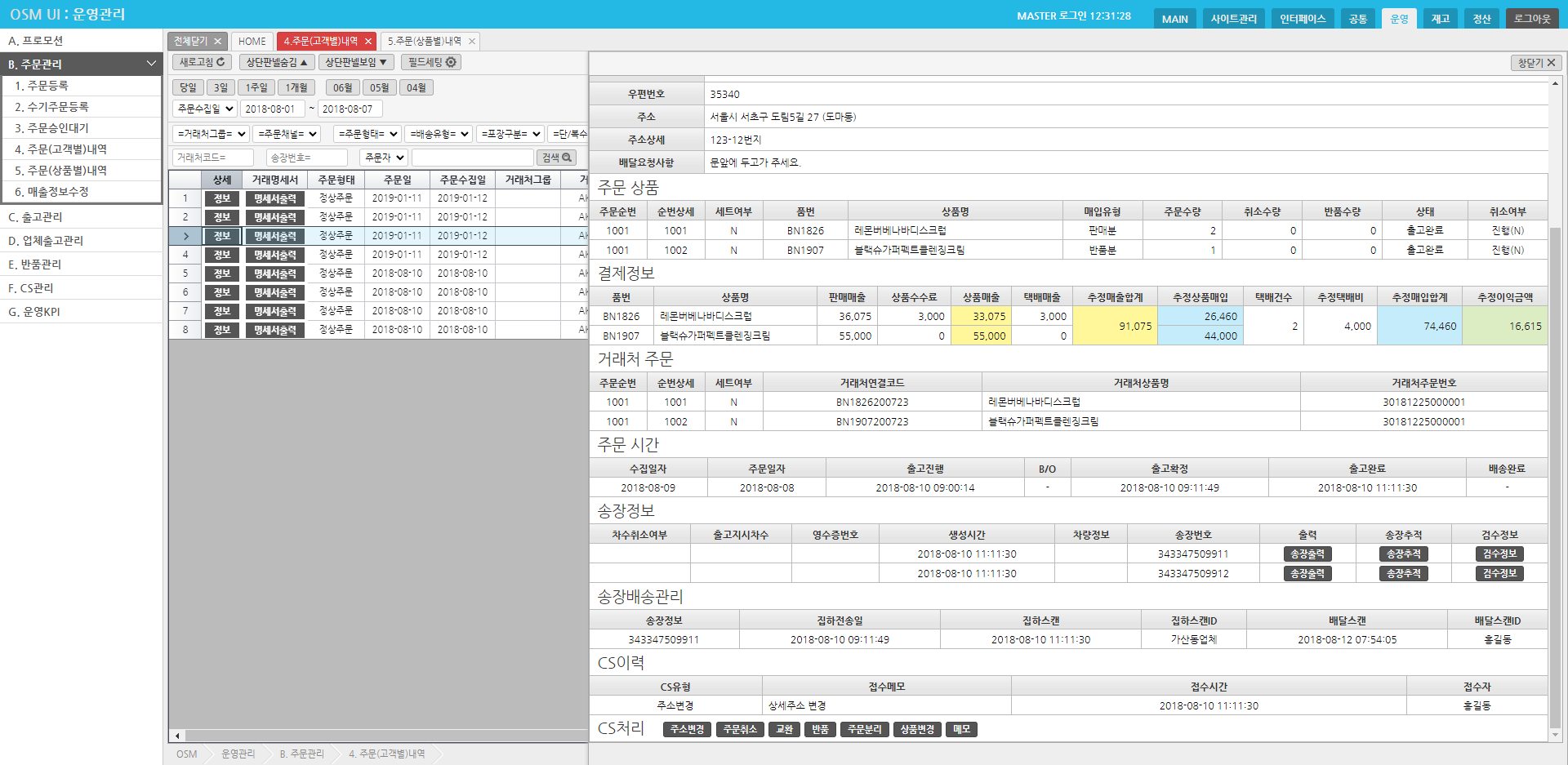Close the detail pane with 창닫기
1568x765 pixels.
1536,63
